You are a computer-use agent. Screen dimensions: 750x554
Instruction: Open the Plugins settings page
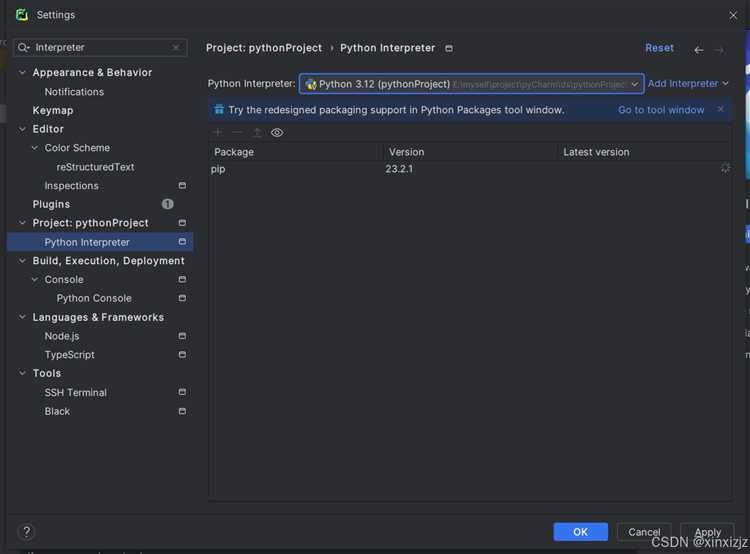pos(51,204)
